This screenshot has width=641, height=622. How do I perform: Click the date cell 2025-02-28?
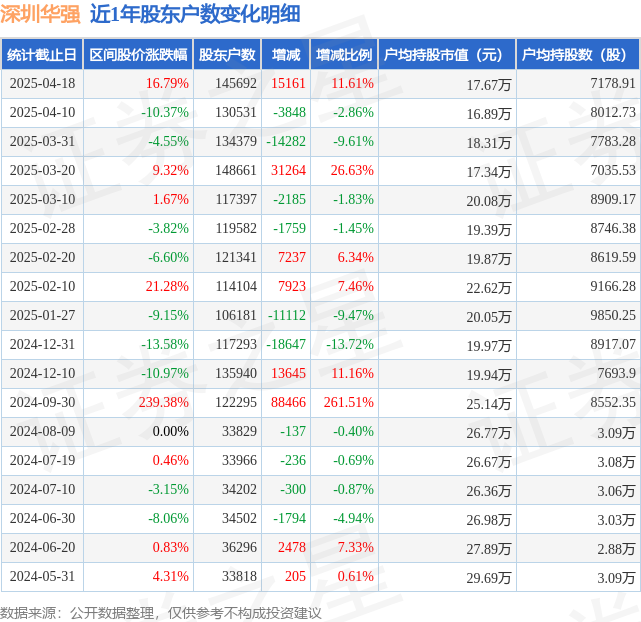[43, 228]
